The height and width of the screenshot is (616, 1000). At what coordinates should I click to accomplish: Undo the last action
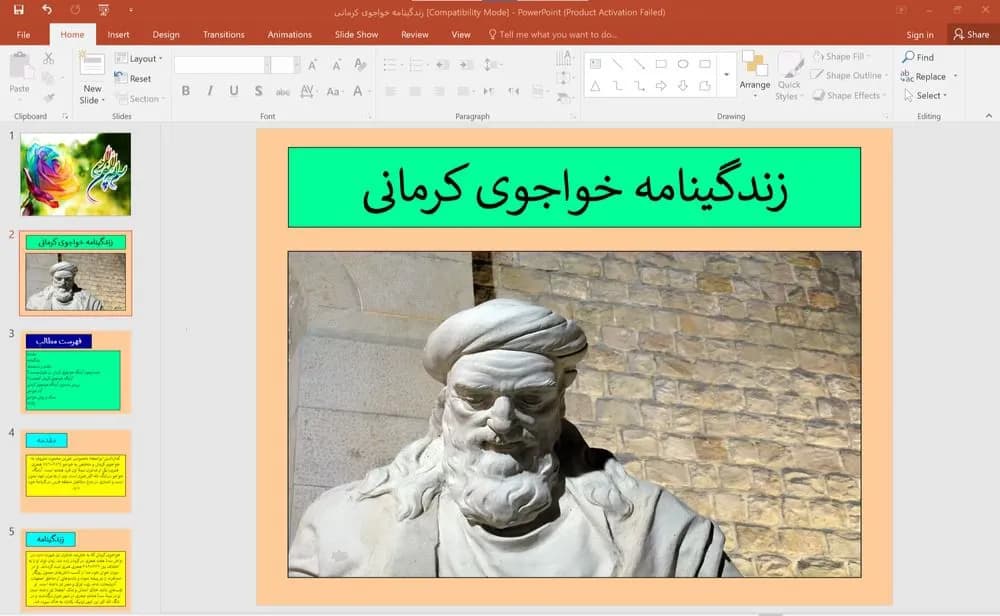pyautogui.click(x=47, y=10)
